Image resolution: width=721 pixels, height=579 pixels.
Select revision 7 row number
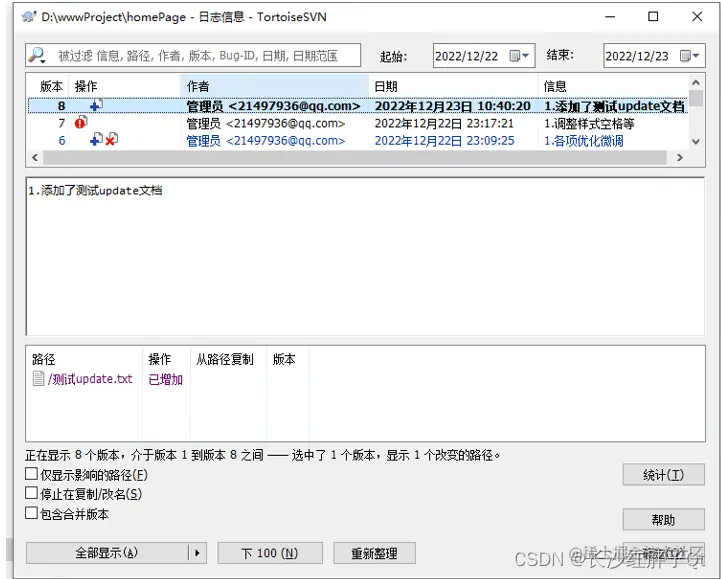[62, 123]
